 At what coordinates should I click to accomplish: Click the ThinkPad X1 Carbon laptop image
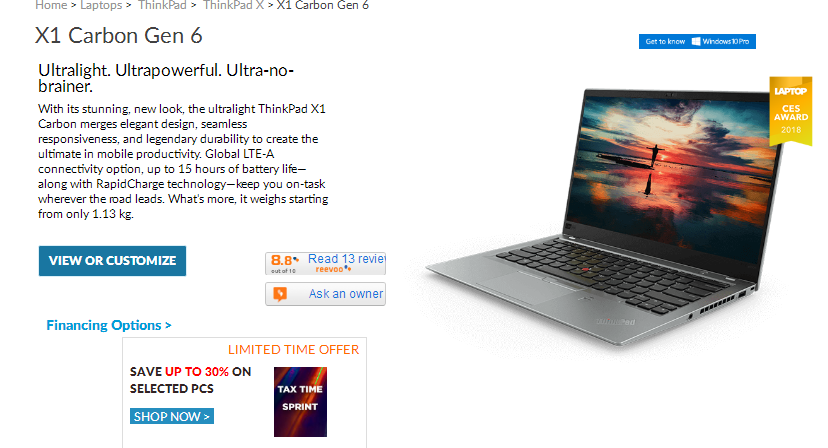(607, 217)
